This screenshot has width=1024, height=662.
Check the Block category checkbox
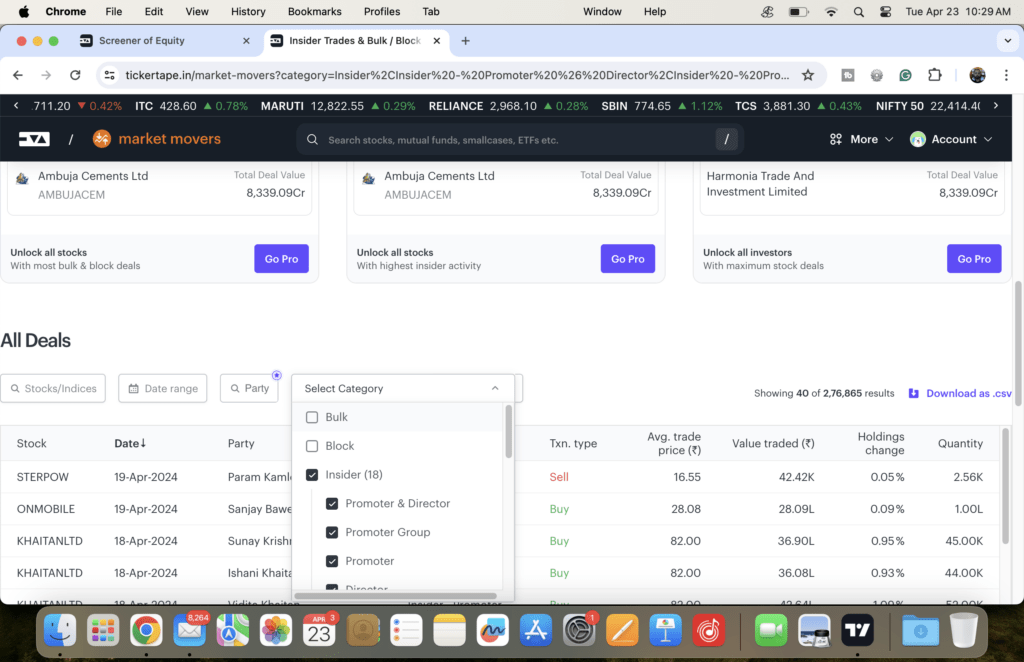click(312, 446)
